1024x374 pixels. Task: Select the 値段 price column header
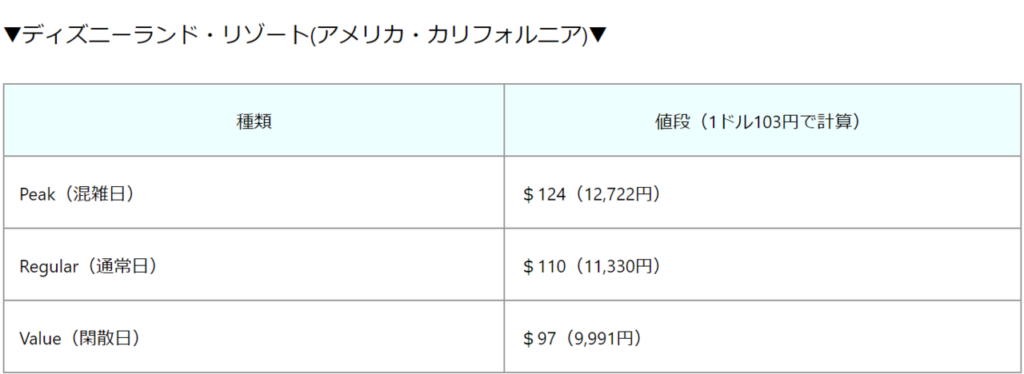[762, 120]
